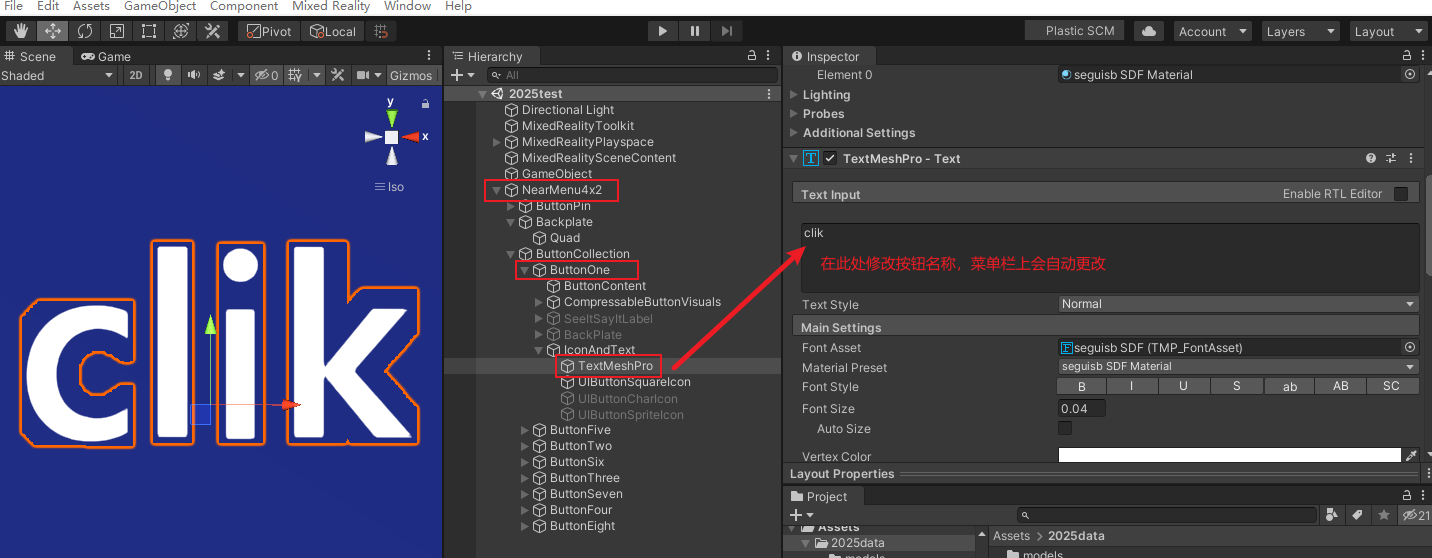Edit the Font Size value field
1432x558 pixels.
click(x=1082, y=408)
